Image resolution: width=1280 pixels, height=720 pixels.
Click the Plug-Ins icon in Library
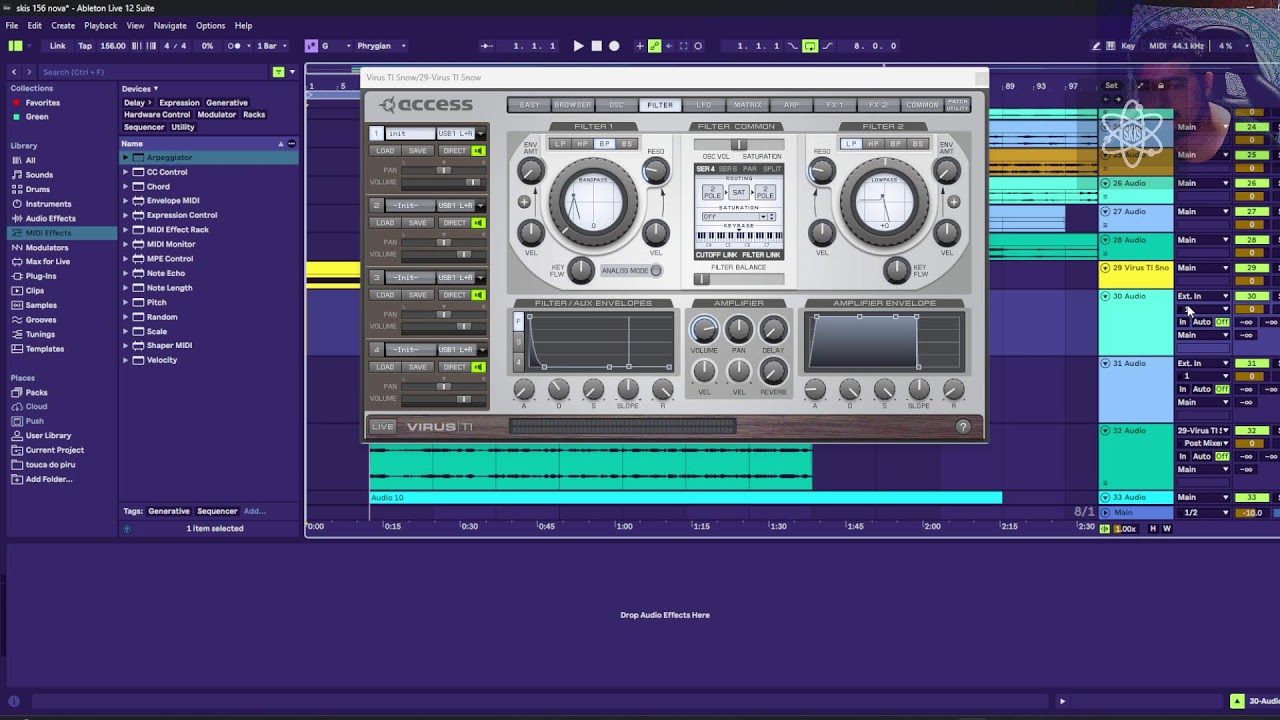coord(17,276)
